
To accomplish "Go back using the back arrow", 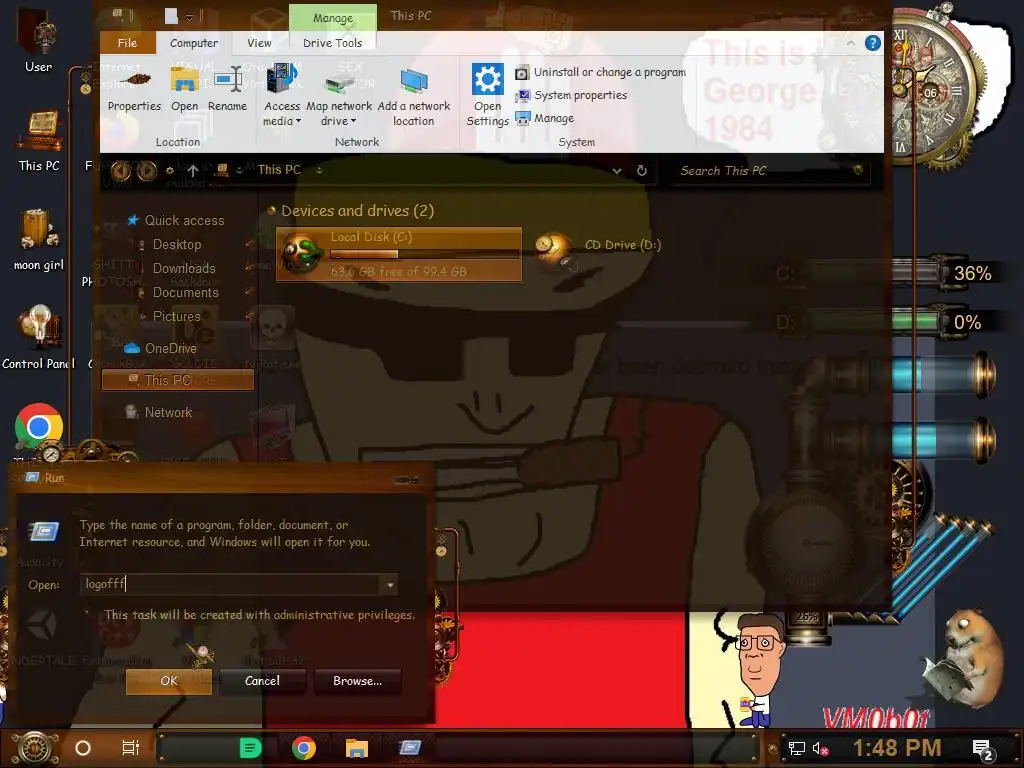I will pyautogui.click(x=120, y=170).
